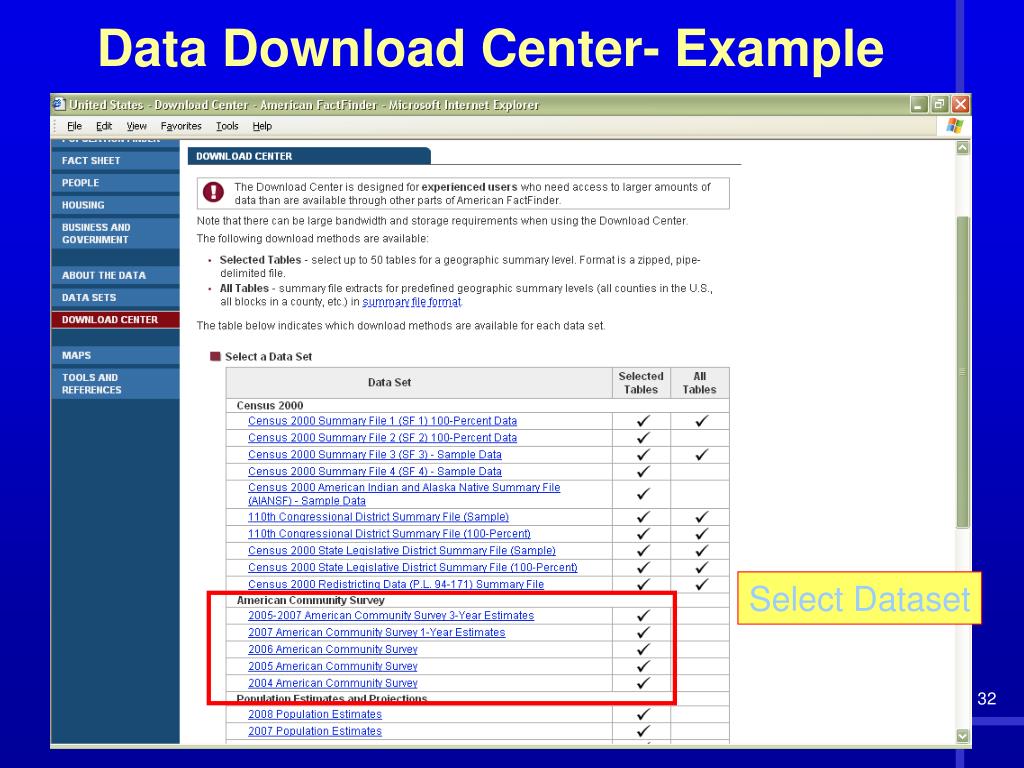This screenshot has height=768, width=1024.
Task: Open Census 2000 Summary File 4 Sample Data
Action: tap(375, 472)
